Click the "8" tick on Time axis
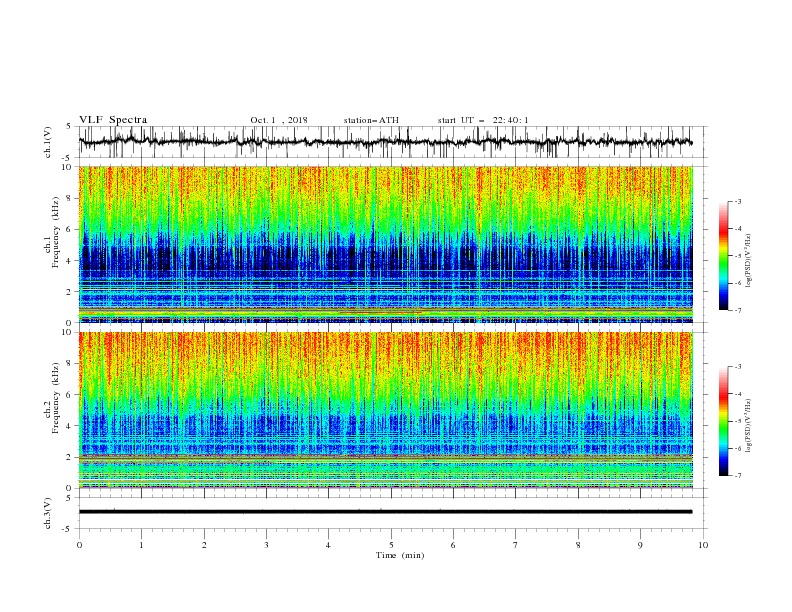This screenshot has height=612, width=792. [x=578, y=545]
